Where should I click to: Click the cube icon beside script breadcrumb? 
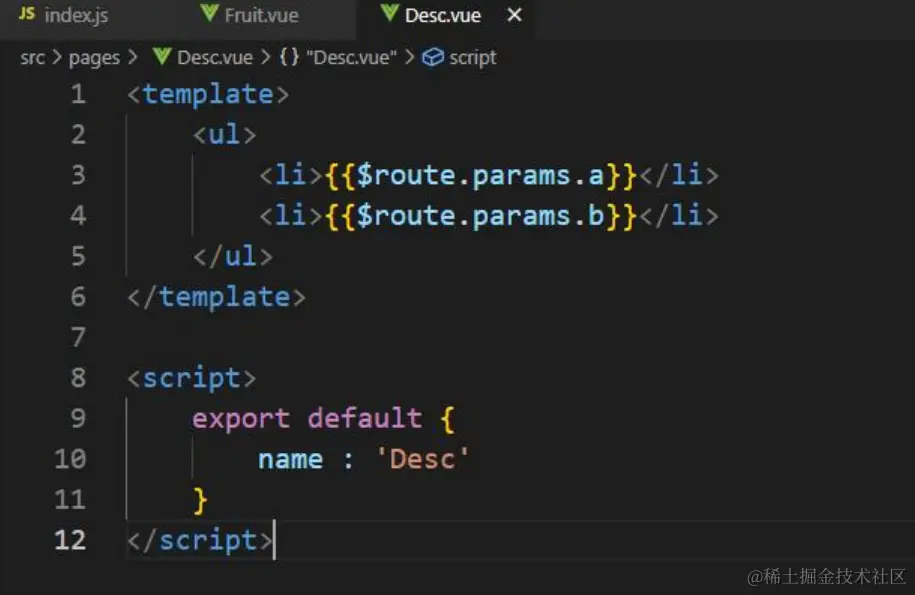432,57
